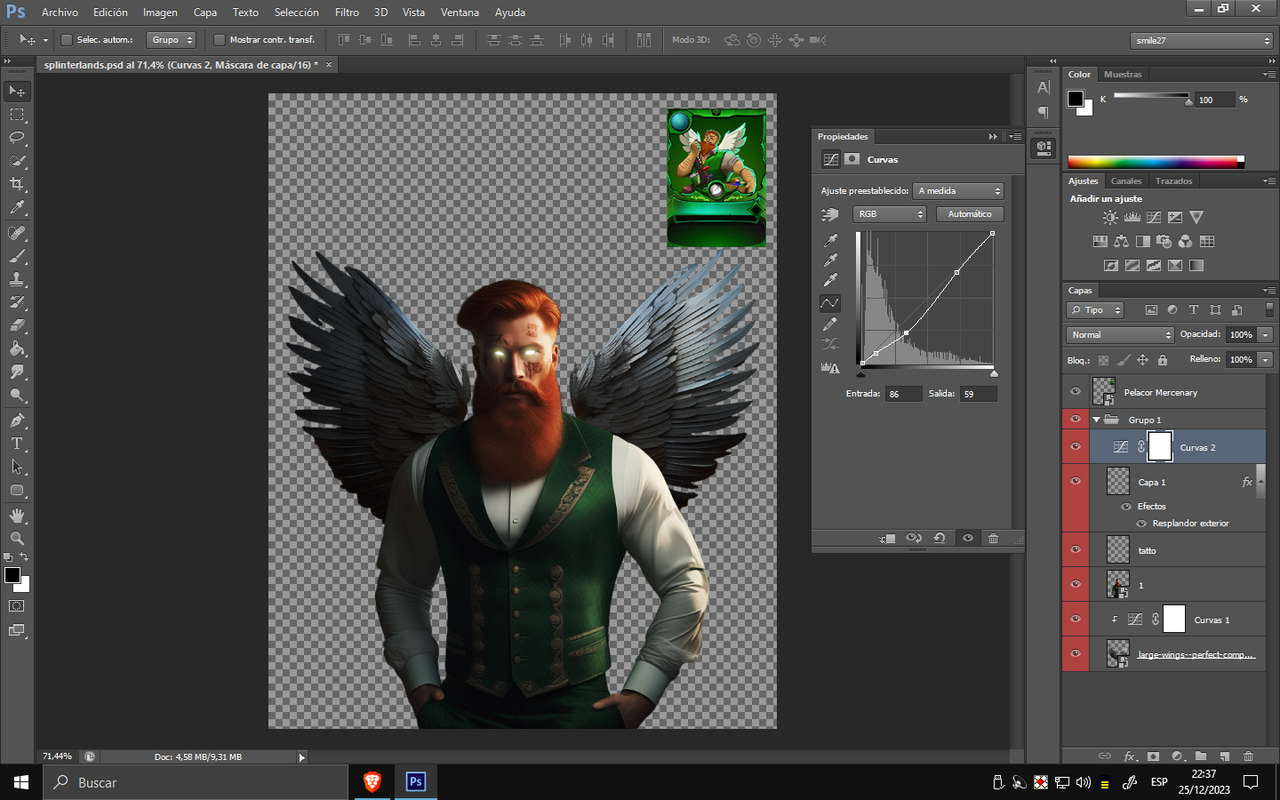Collapse the Grupo 1 folder triangle

pyautogui.click(x=1097, y=420)
